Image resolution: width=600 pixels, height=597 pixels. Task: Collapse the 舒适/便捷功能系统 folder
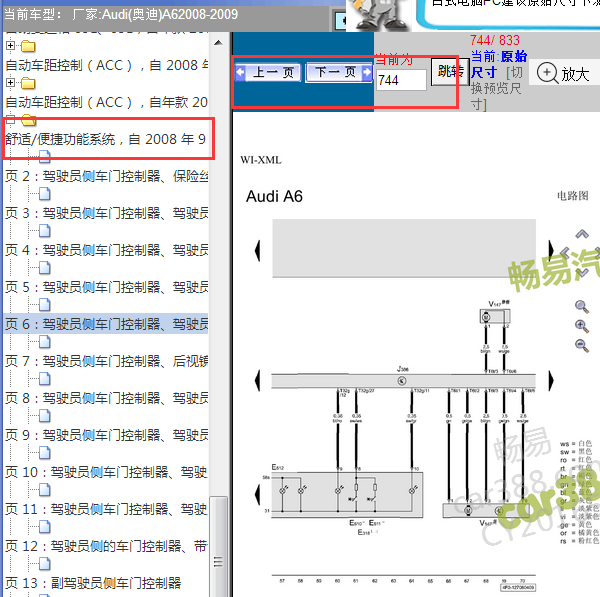[x=10, y=119]
